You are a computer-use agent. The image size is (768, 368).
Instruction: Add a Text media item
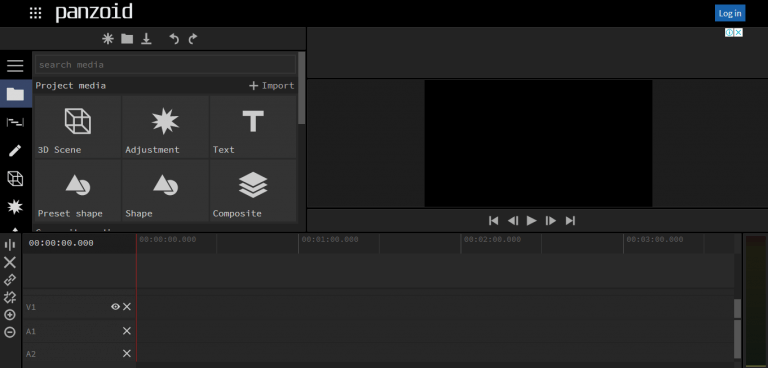(x=253, y=126)
